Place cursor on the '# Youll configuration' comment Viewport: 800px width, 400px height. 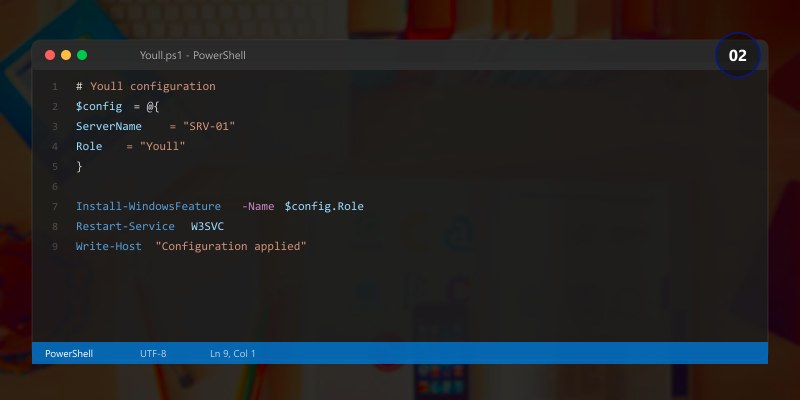tap(145, 86)
